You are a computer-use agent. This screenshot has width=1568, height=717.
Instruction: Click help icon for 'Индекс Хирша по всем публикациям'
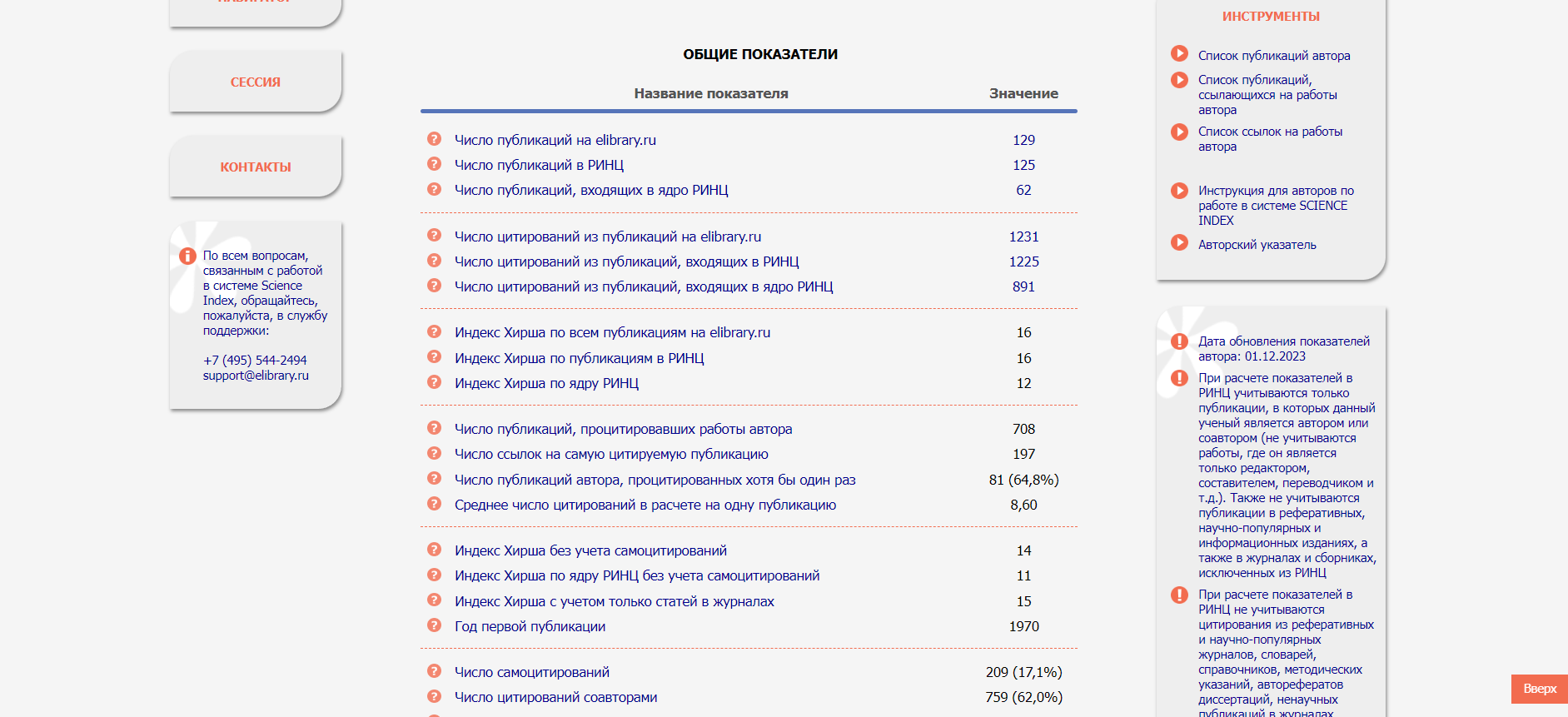tap(434, 331)
